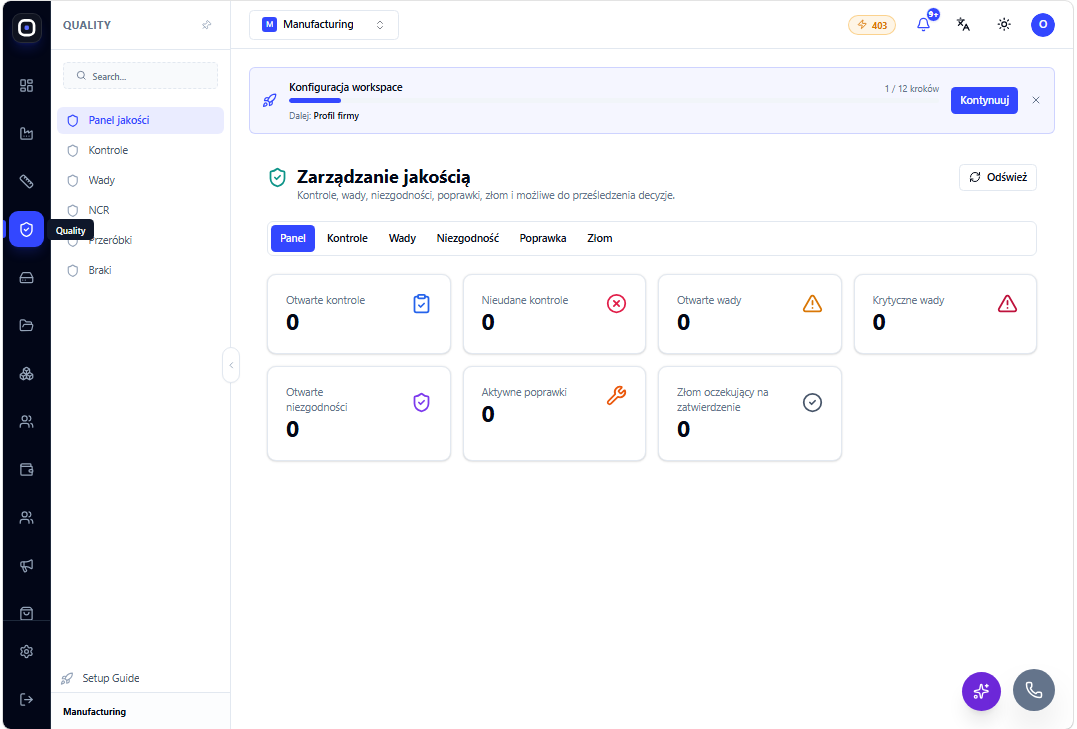This screenshot has height=729, width=1077.
Task: Click the inventory drawer icon in left rail
Action: (26, 278)
